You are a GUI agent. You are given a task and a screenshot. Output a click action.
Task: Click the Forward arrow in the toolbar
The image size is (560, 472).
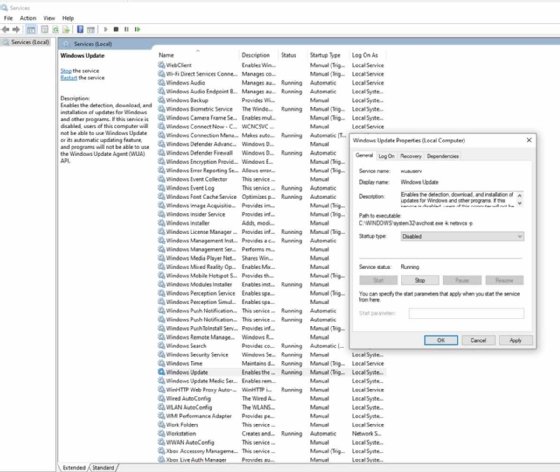(x=16, y=29)
